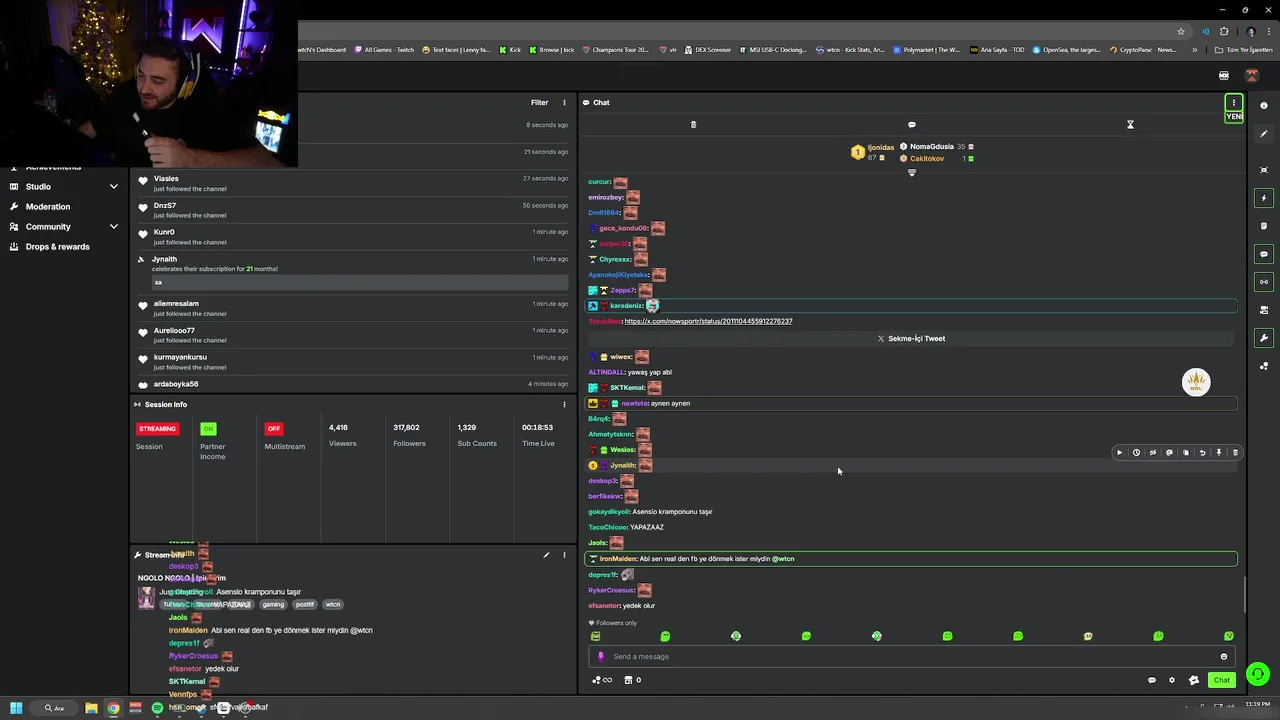Click the green support headset button

[1258, 674]
